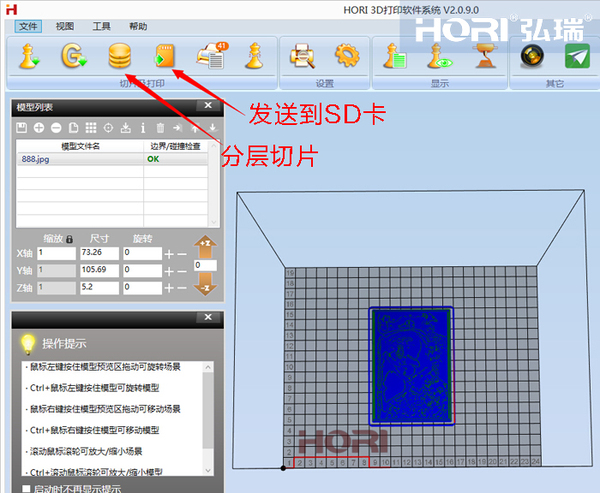Click the load G-code icon
The image size is (600, 493).
74,56
